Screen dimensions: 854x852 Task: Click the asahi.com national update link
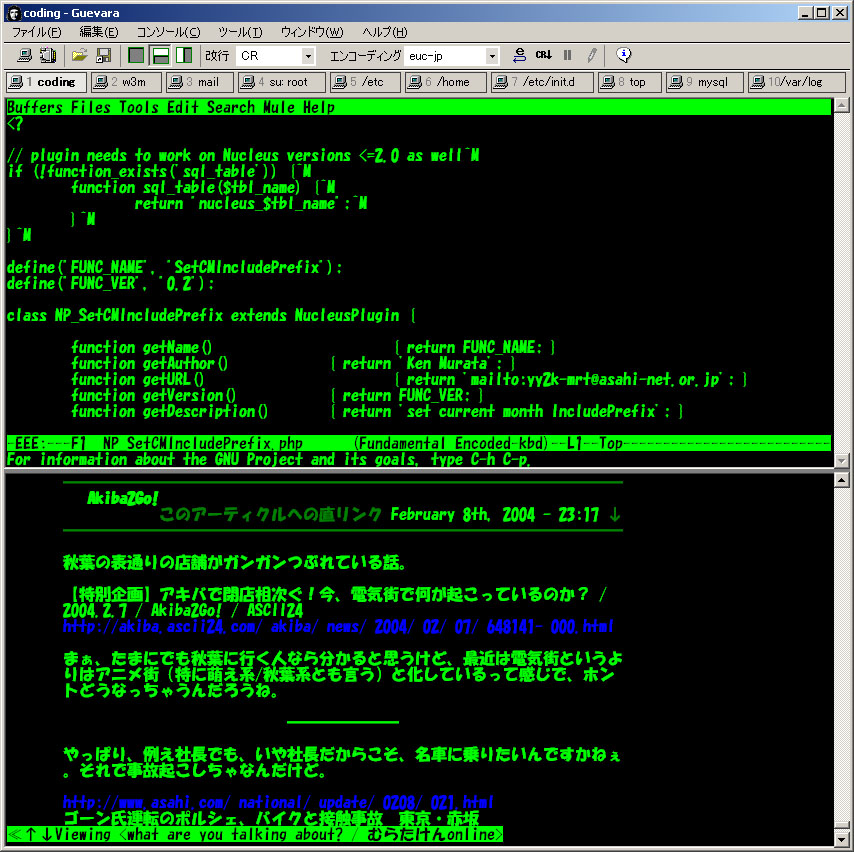click(278, 802)
